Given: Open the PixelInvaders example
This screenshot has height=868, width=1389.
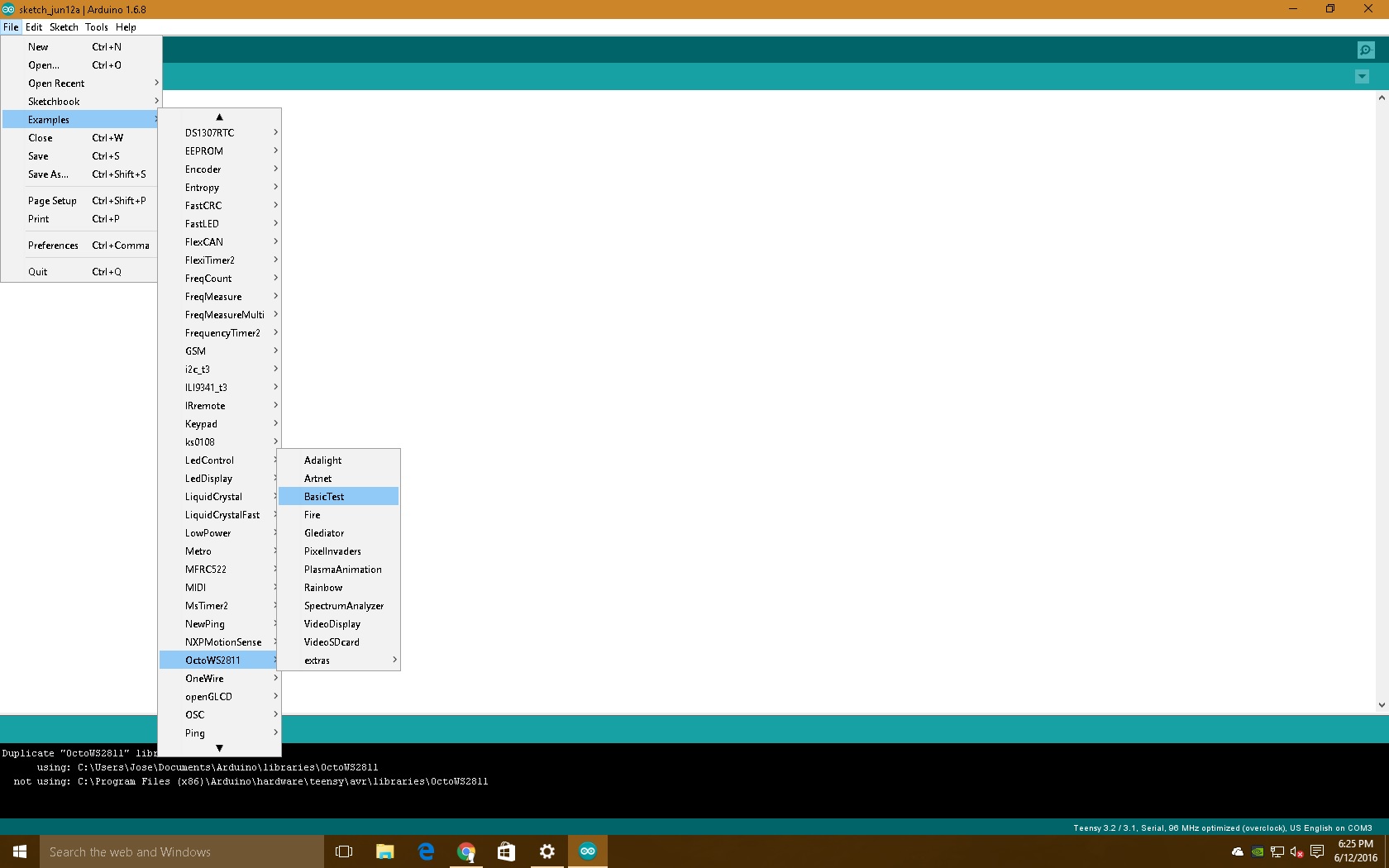Looking at the screenshot, I should 339,551.
